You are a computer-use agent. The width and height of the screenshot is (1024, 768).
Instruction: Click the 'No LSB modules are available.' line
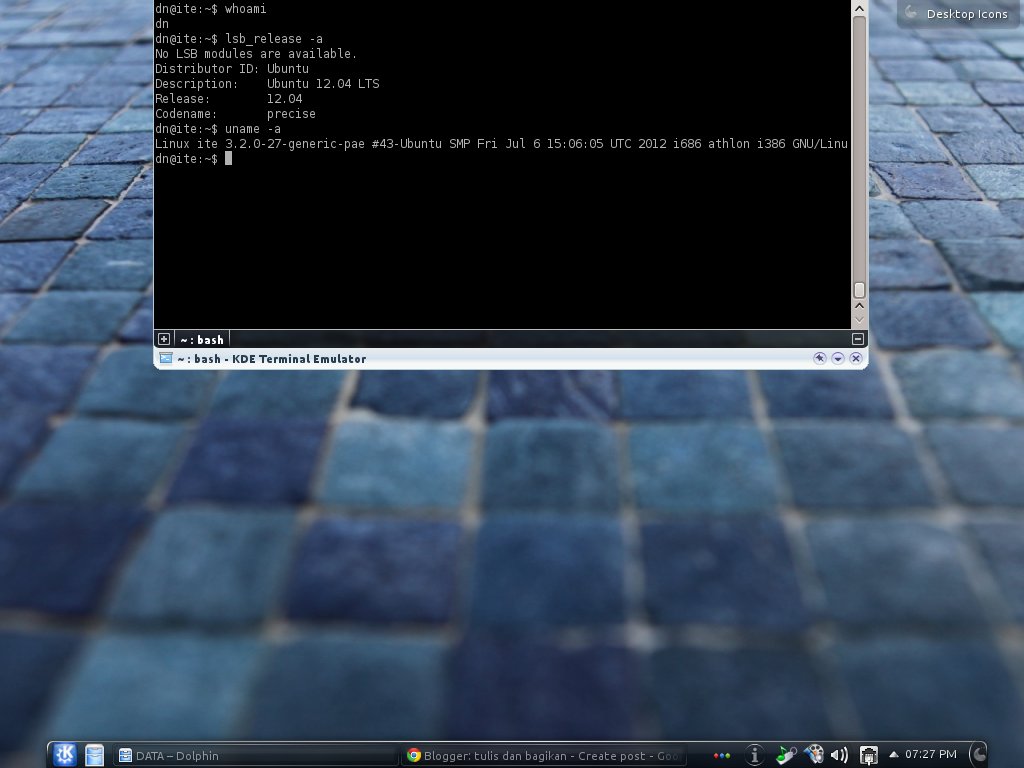256,54
